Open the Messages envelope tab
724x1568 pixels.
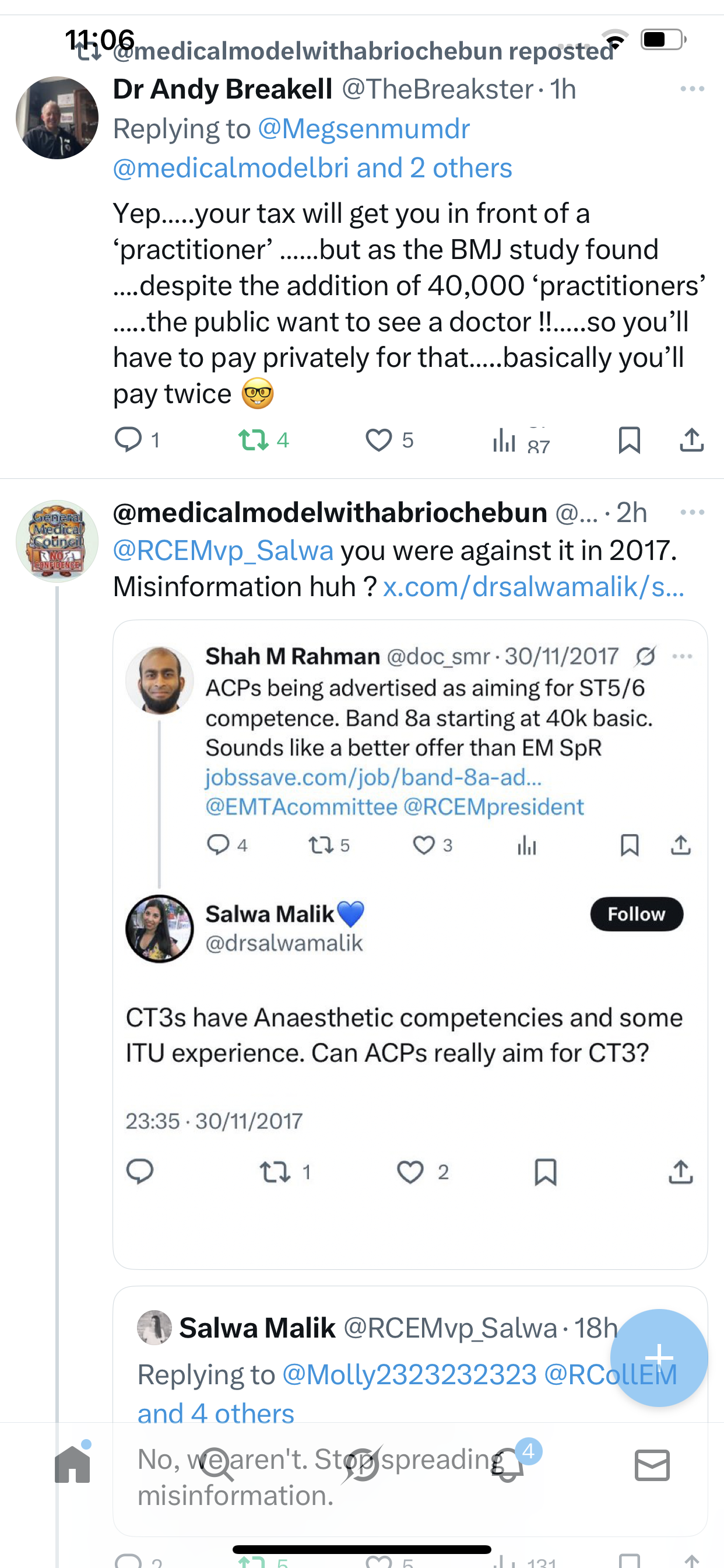click(x=652, y=1465)
